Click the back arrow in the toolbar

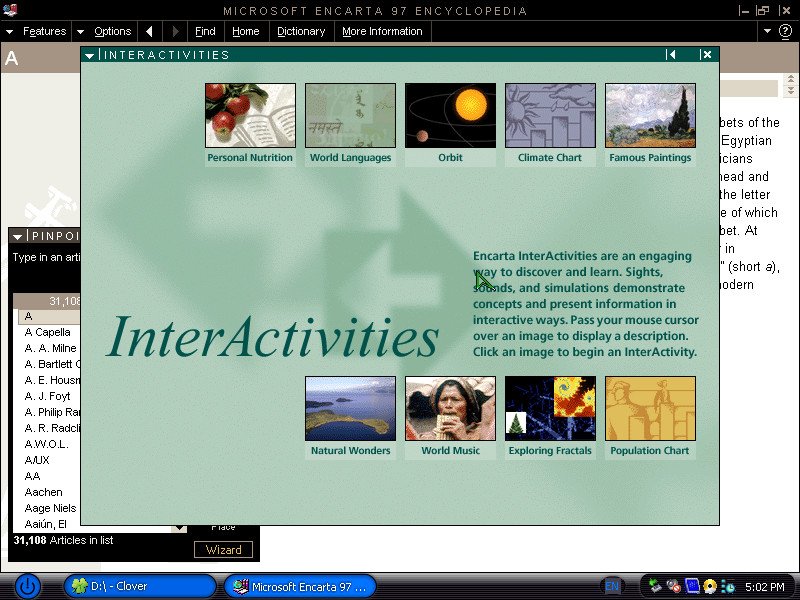[149, 31]
